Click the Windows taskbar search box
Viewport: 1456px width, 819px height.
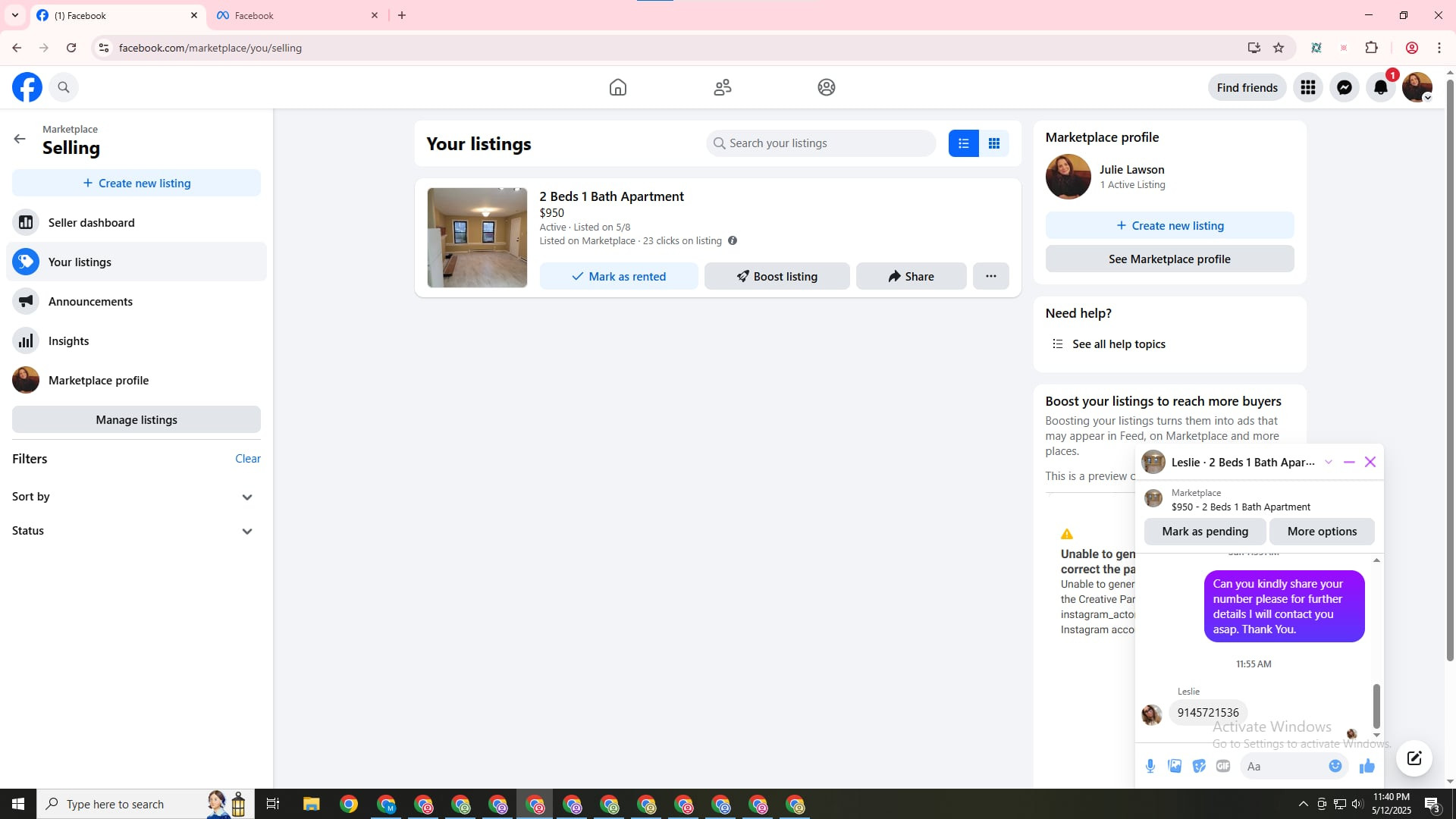point(144,804)
